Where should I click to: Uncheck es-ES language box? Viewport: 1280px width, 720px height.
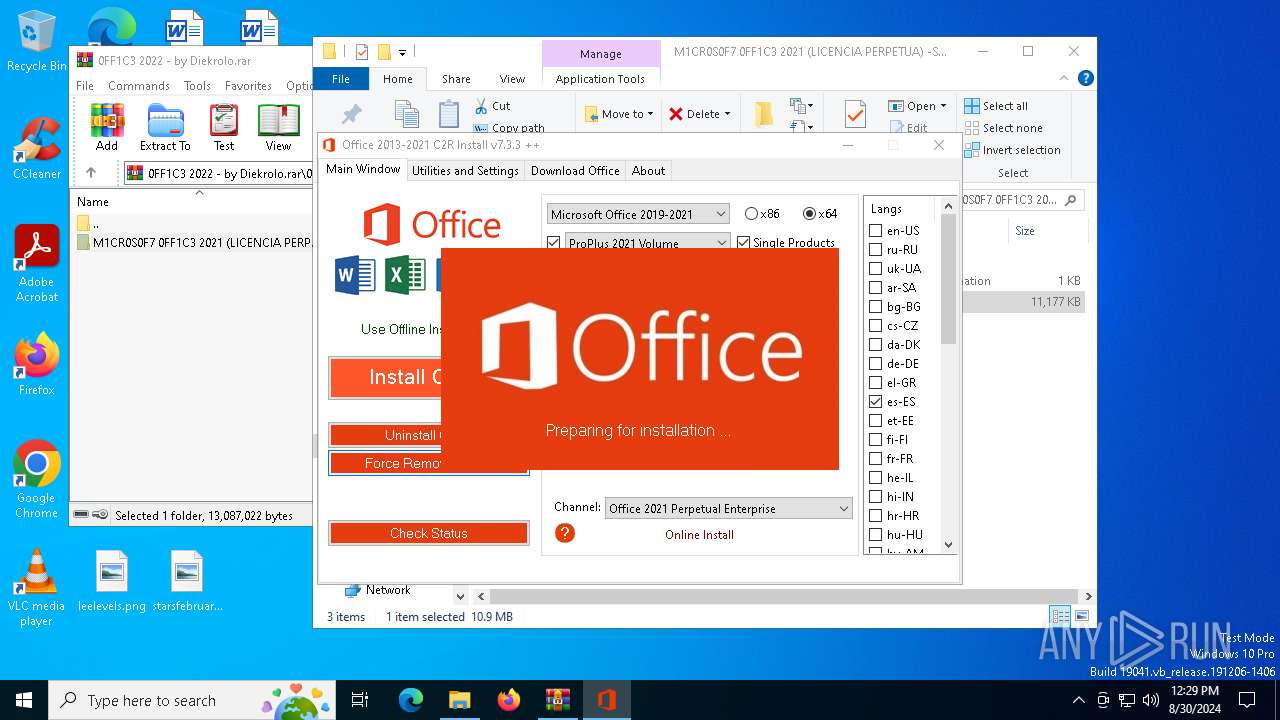pyautogui.click(x=875, y=402)
